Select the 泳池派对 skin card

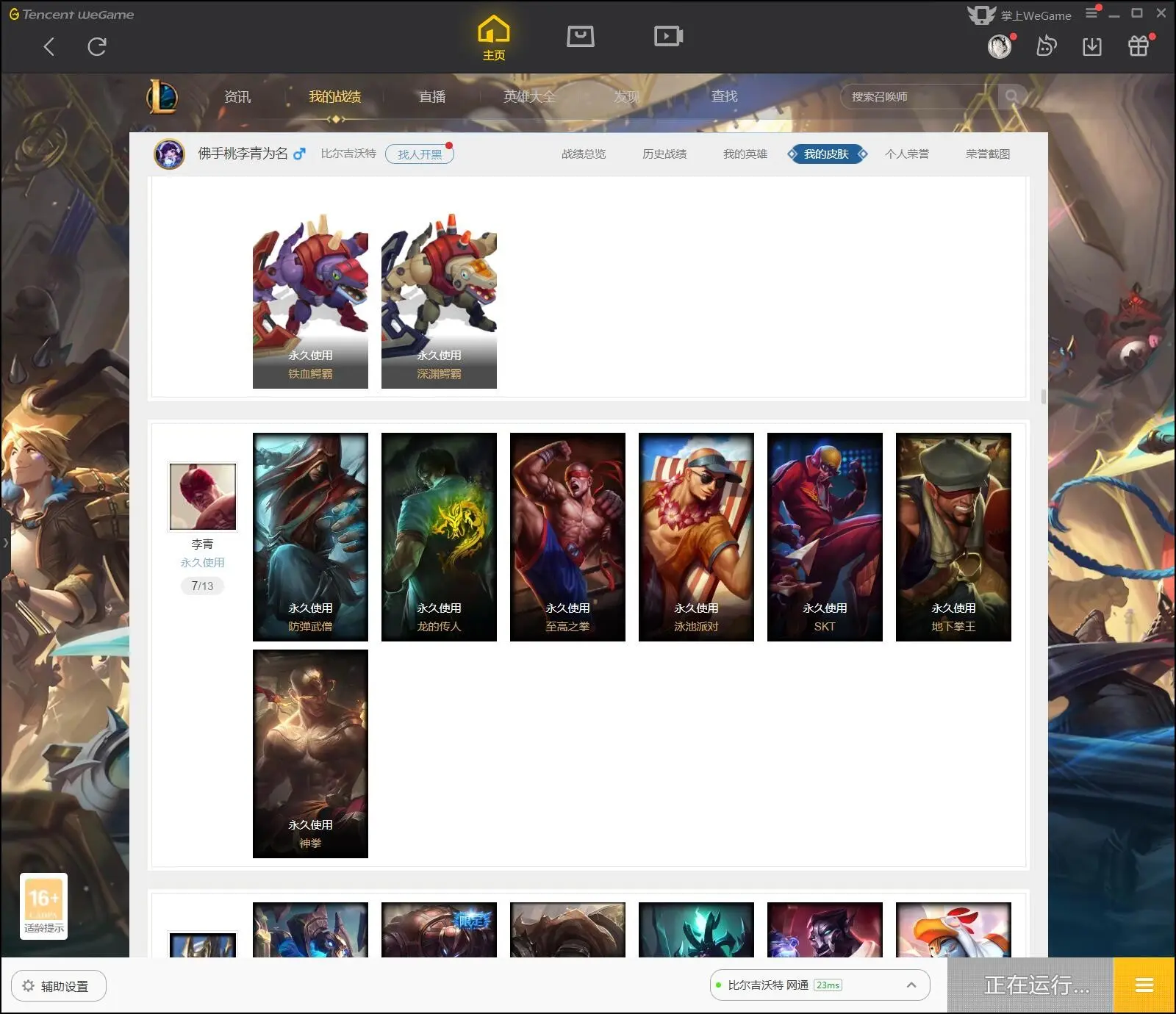pyautogui.click(x=696, y=537)
